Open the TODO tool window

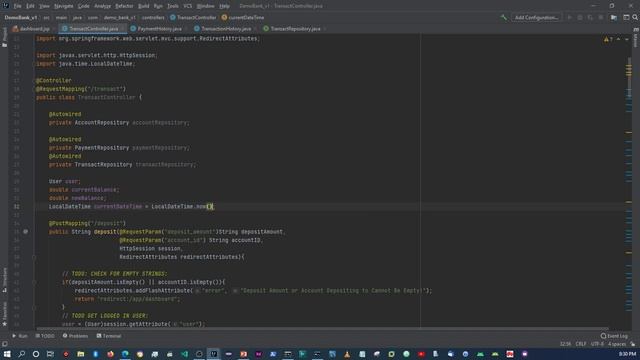click(x=44, y=336)
